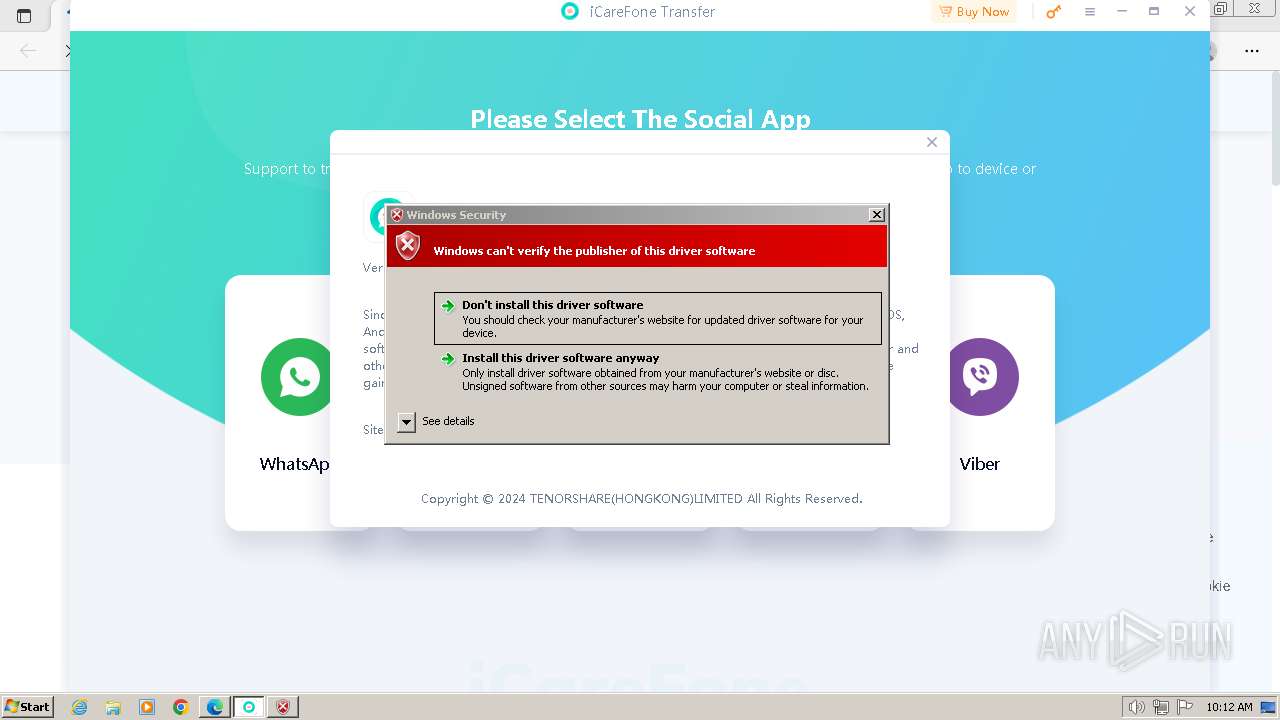Switch to iCareFone taskbar button
The width and height of the screenshot is (1280, 720).
click(249, 707)
